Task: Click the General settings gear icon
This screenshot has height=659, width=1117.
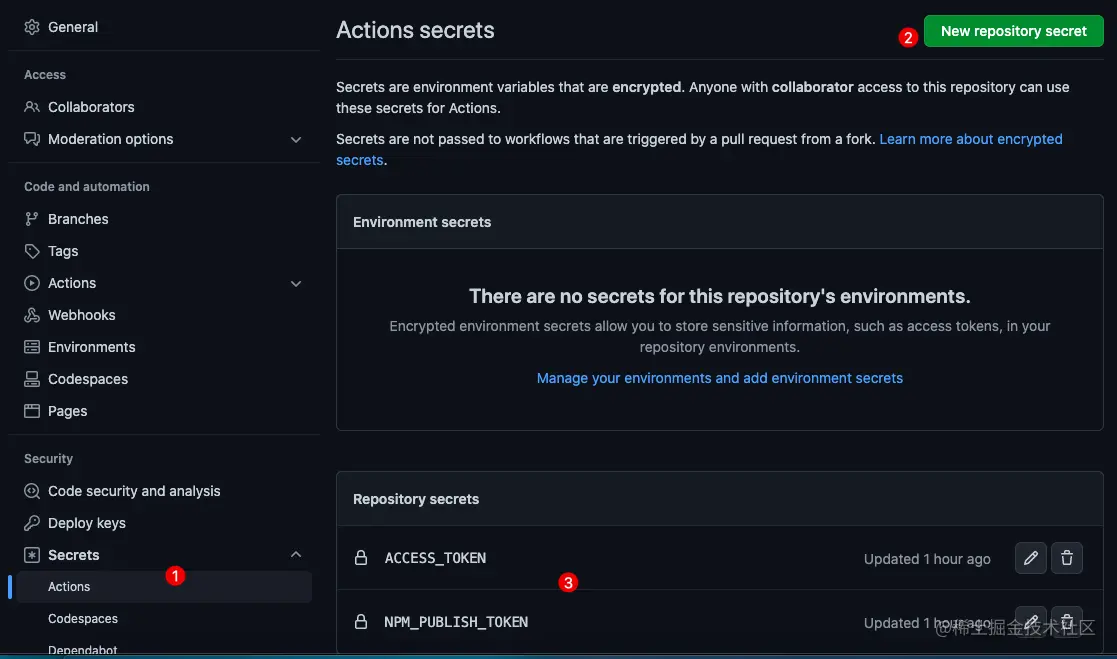Action: (x=32, y=27)
